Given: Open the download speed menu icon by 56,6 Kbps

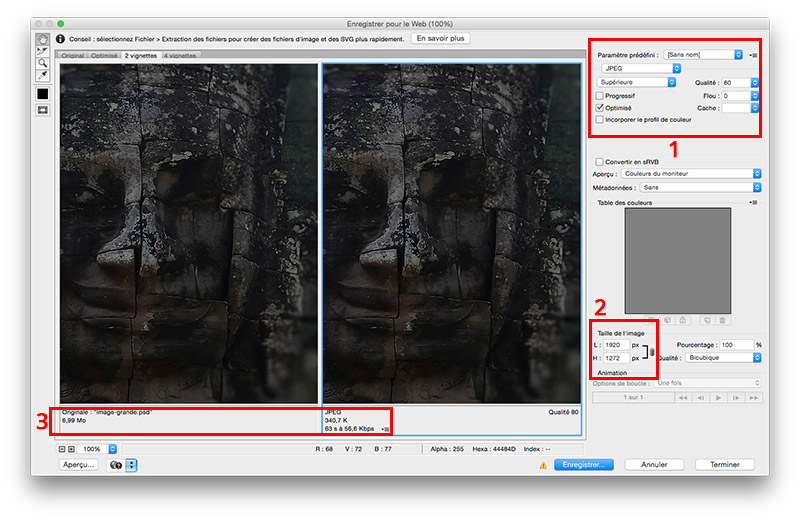Looking at the screenshot, I should (x=385, y=429).
